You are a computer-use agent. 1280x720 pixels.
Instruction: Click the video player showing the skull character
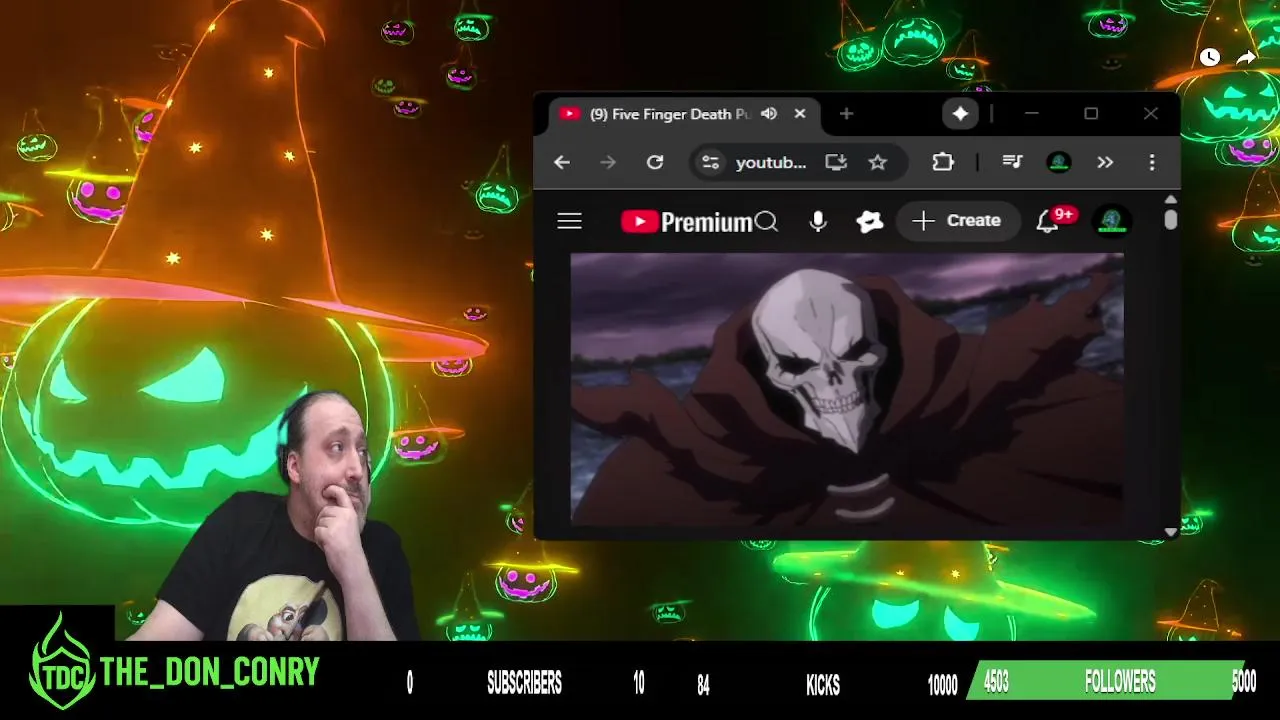coord(847,388)
